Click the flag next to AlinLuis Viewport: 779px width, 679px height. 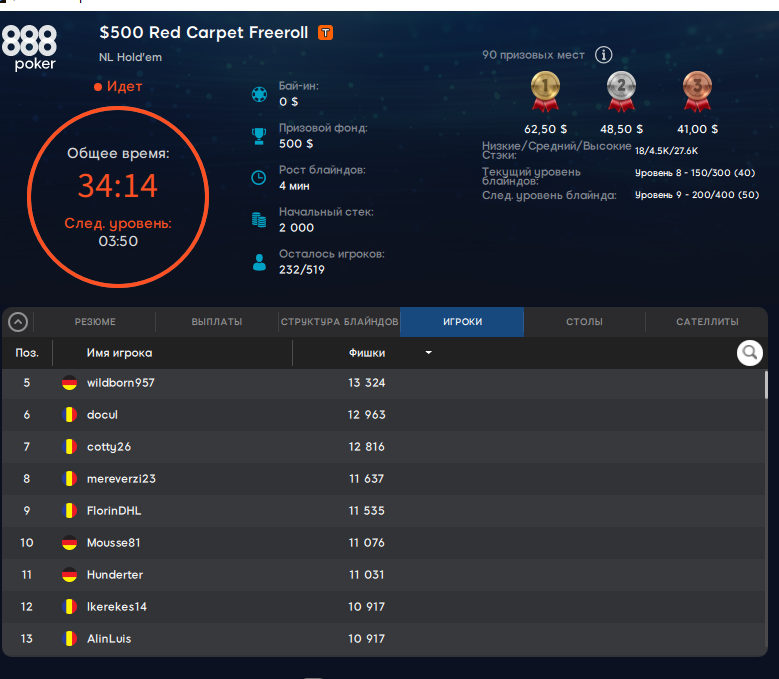(70, 639)
